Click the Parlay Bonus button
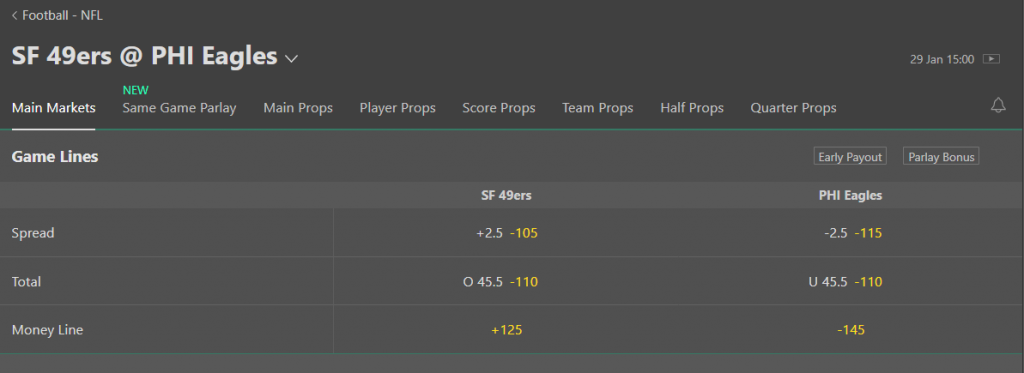This screenshot has height=373, width=1024. [941, 157]
